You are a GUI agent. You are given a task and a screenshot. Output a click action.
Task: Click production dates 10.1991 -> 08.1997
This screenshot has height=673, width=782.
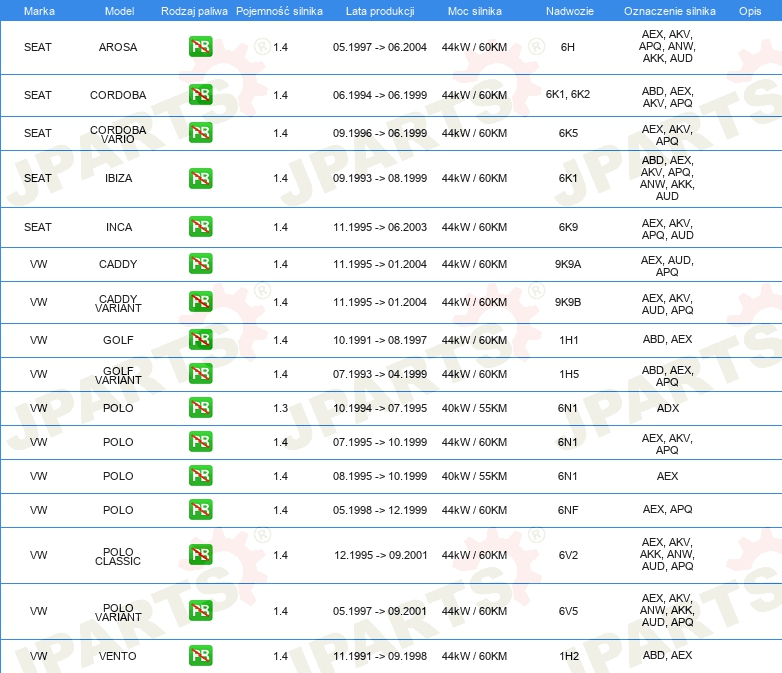click(380, 340)
